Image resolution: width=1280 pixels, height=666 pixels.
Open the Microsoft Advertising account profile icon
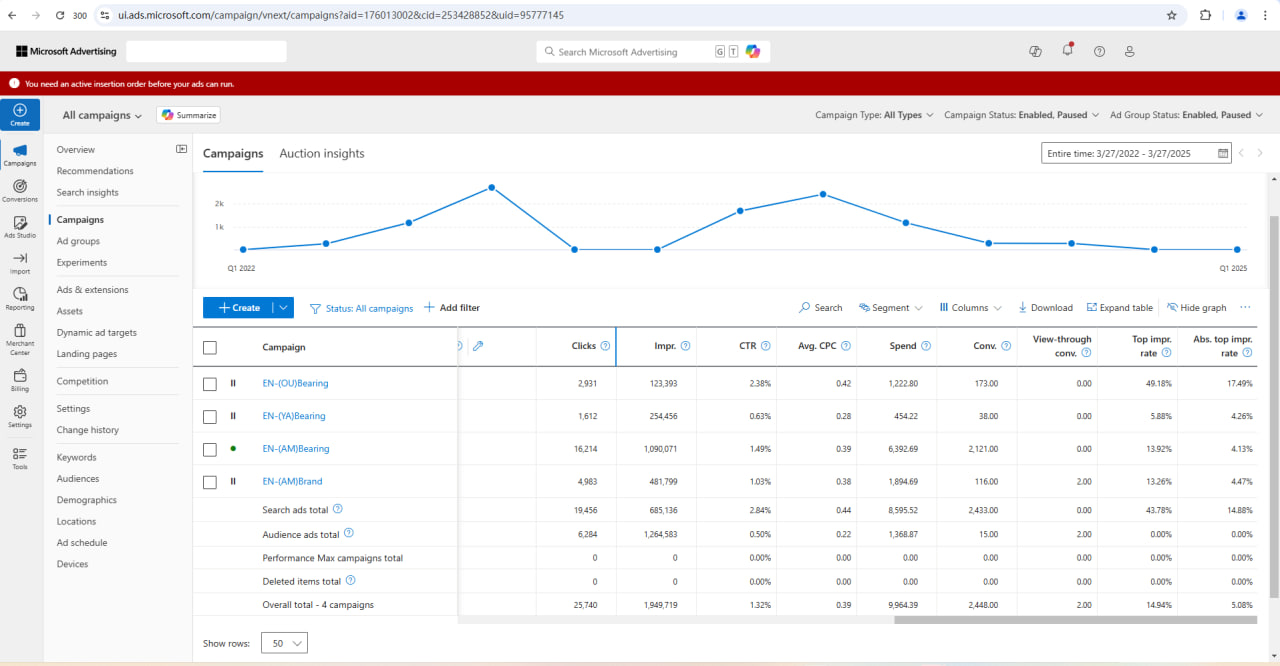[1130, 52]
